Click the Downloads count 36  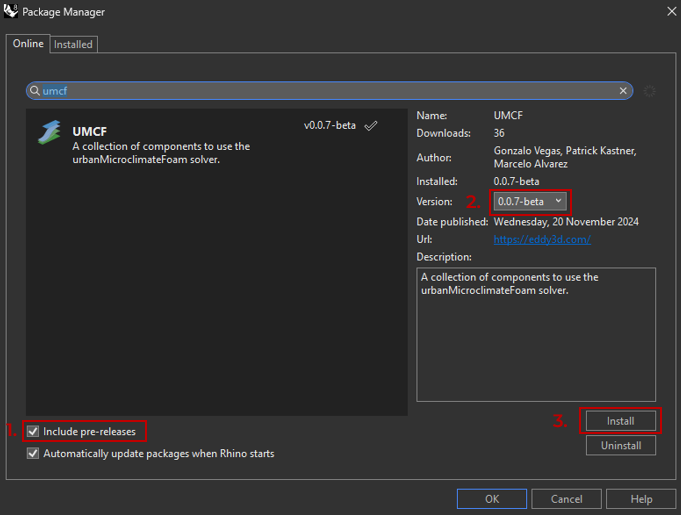tap(499, 133)
